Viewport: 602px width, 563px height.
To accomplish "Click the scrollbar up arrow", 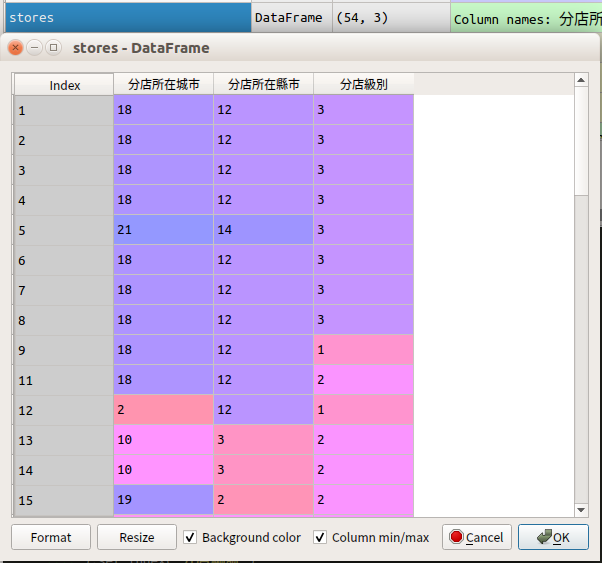I will click(x=581, y=80).
